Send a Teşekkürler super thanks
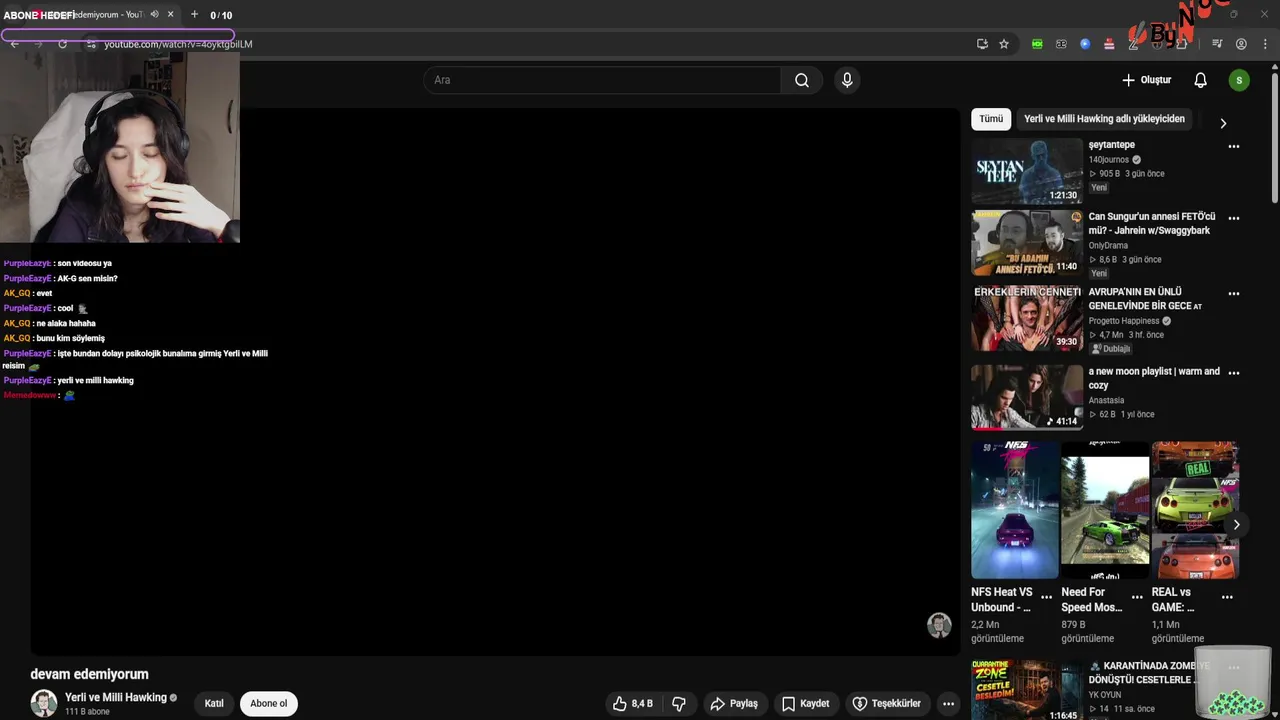Image resolution: width=1280 pixels, height=720 pixels. tap(886, 704)
